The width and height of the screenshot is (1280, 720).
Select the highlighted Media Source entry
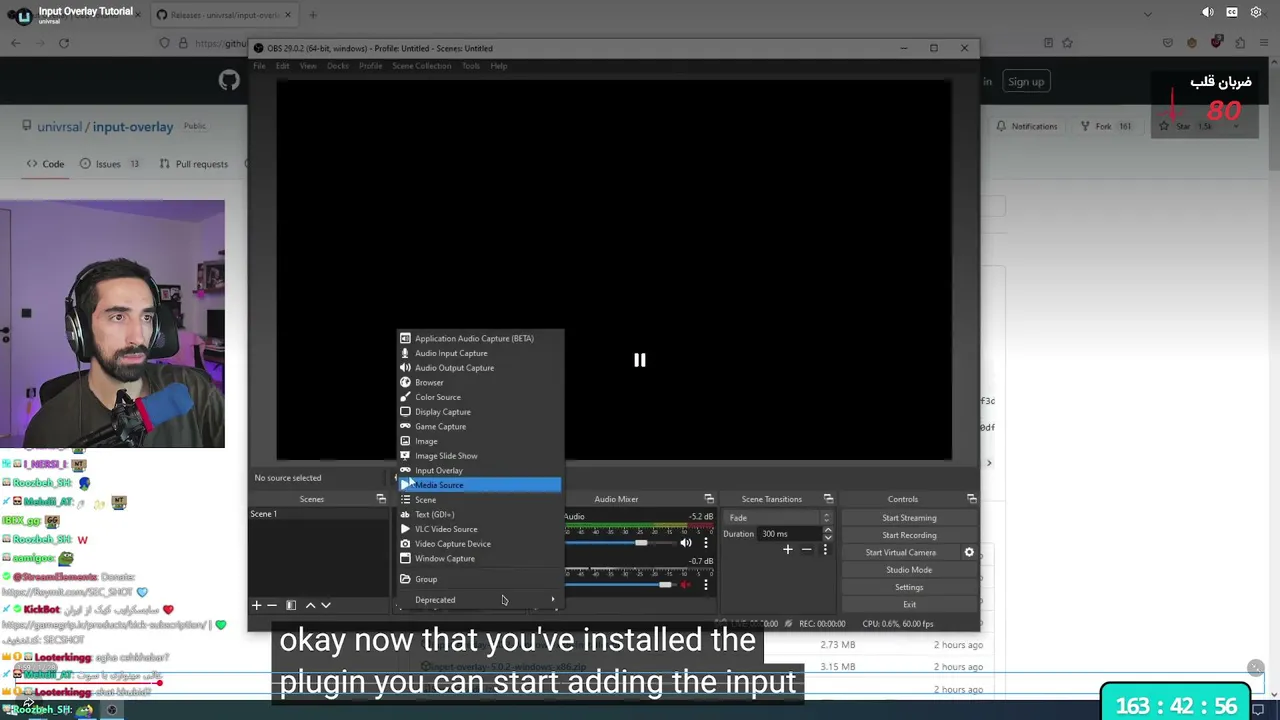[480, 485]
